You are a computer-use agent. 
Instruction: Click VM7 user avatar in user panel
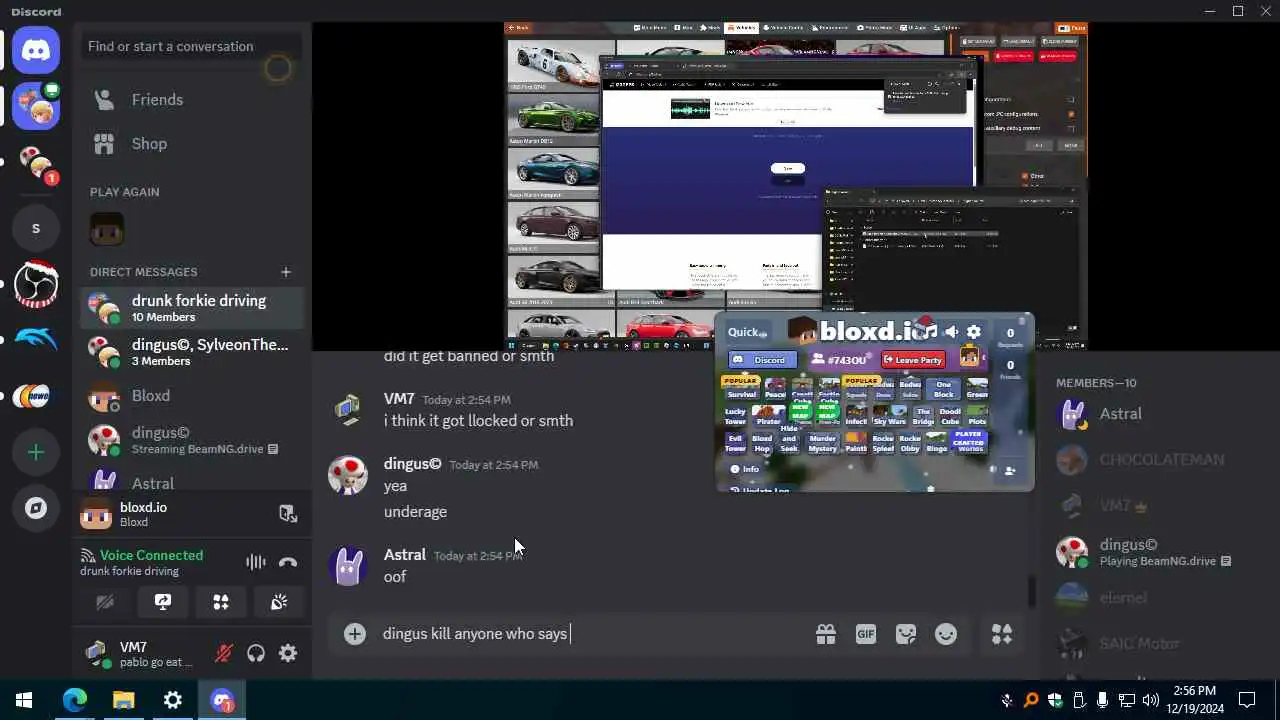point(97,654)
